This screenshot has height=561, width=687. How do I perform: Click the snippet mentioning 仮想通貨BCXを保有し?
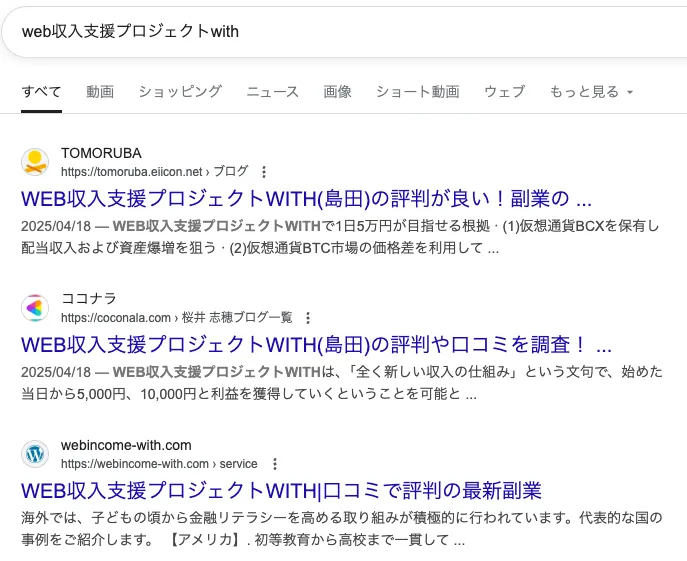(340, 237)
